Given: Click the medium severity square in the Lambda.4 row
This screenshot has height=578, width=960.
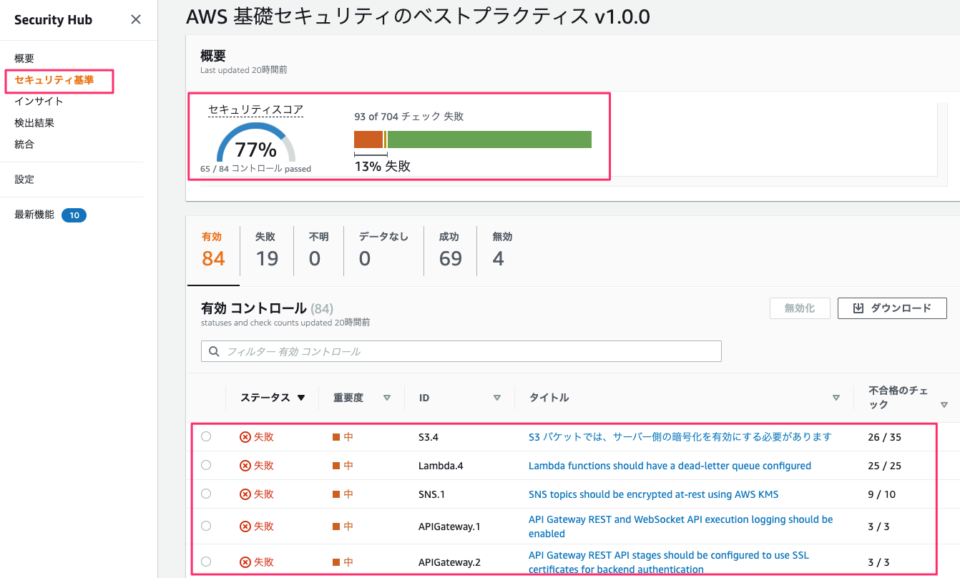Looking at the screenshot, I should point(336,466).
